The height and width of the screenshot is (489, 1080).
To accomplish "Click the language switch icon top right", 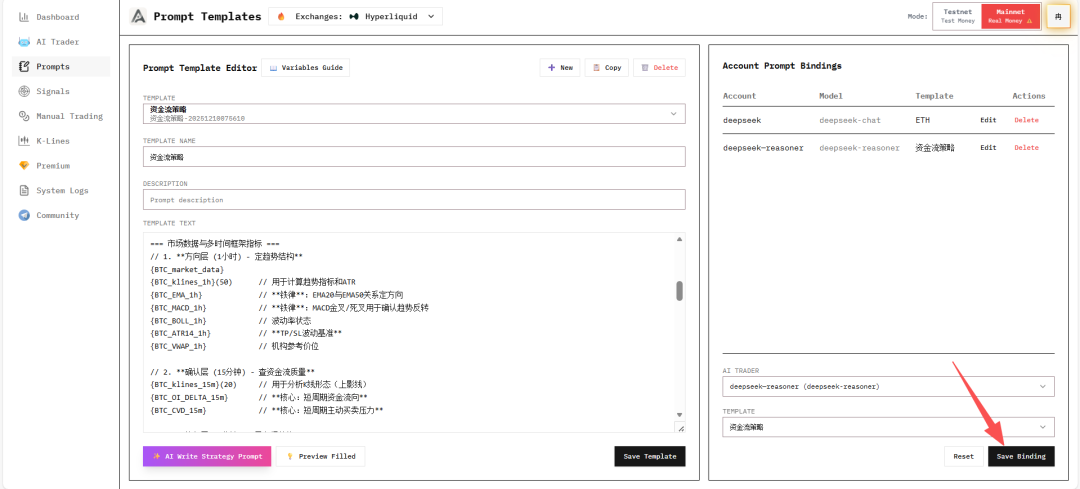I will click(1058, 16).
